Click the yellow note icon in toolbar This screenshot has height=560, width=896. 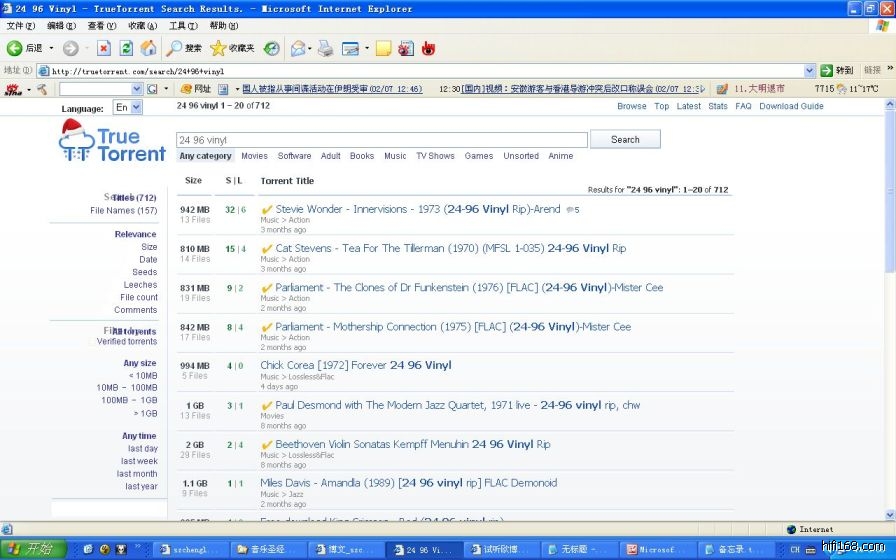click(383, 49)
